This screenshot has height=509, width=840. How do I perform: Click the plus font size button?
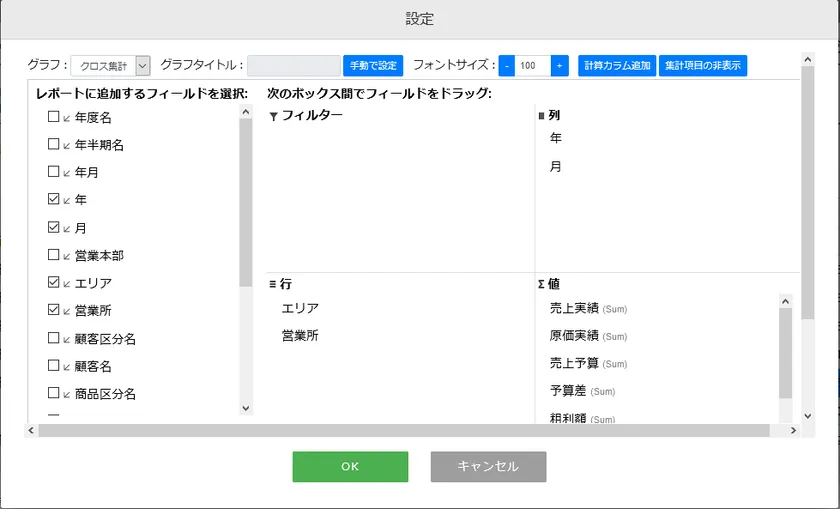(x=559, y=66)
